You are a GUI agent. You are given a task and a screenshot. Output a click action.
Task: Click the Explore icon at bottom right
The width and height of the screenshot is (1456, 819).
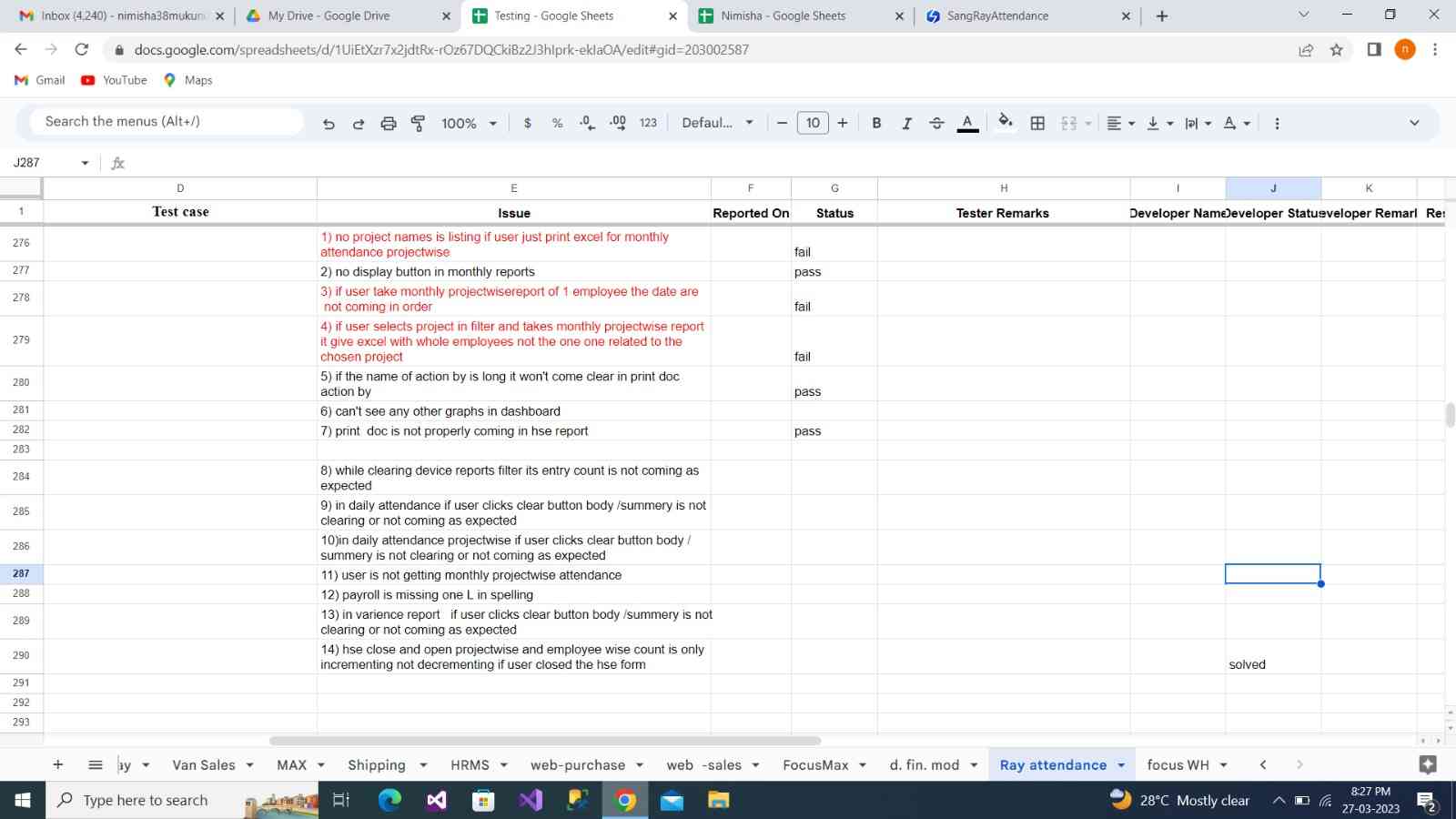pos(1427,765)
